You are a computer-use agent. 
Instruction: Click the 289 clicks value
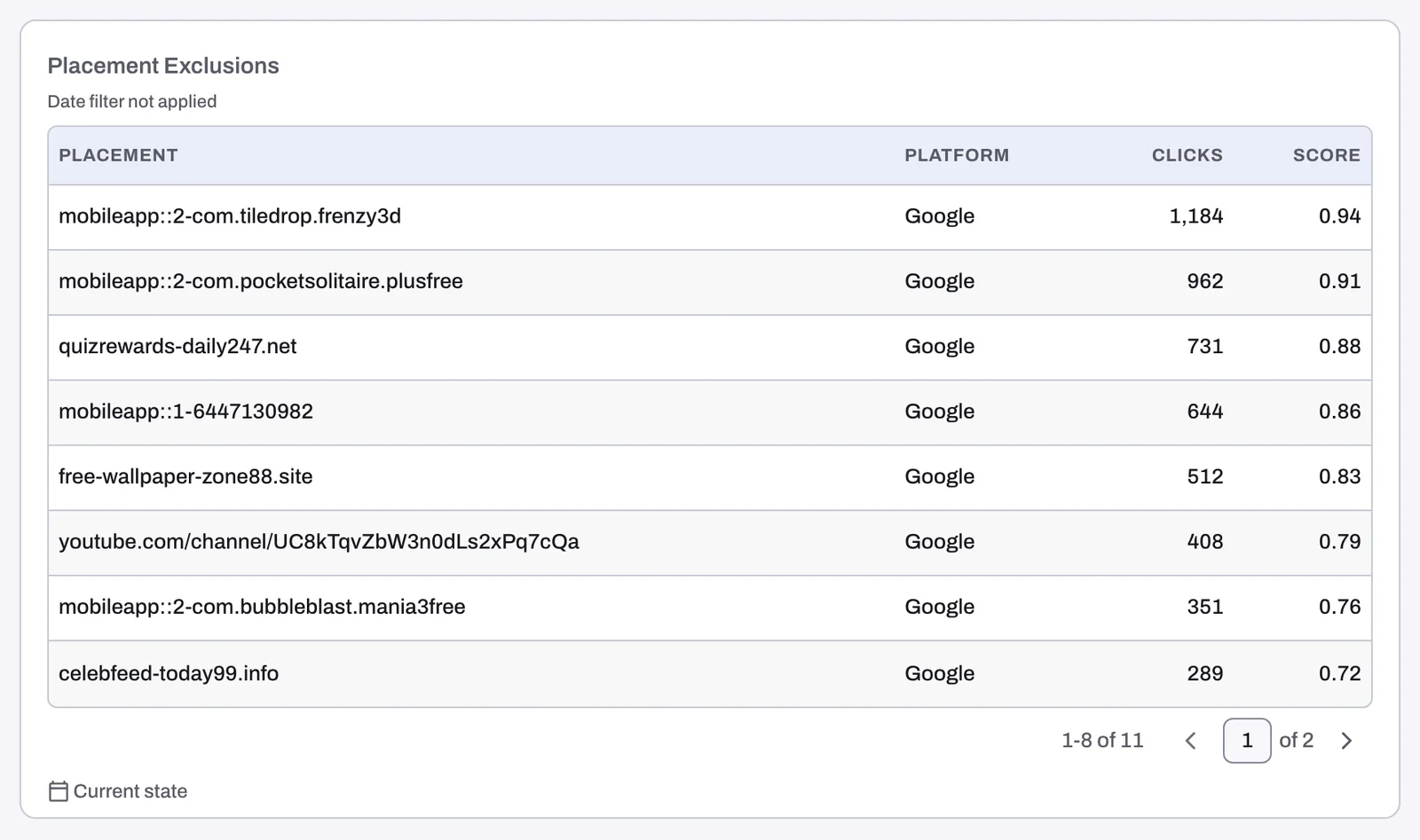(1204, 674)
